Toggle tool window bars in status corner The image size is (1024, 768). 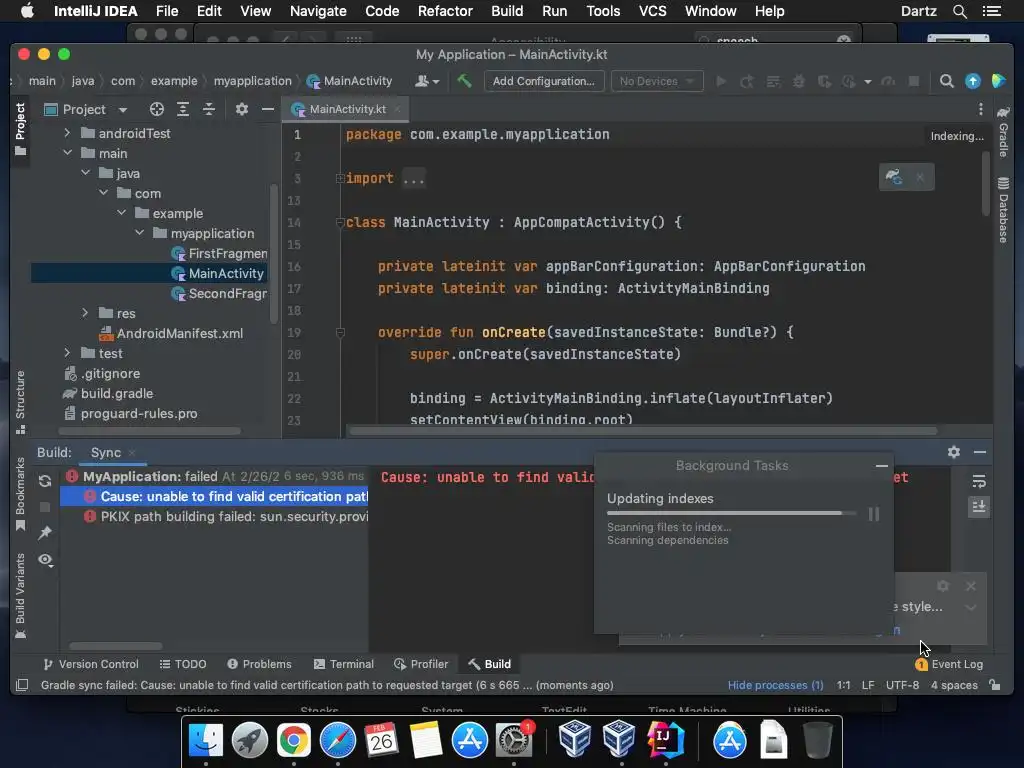22,685
